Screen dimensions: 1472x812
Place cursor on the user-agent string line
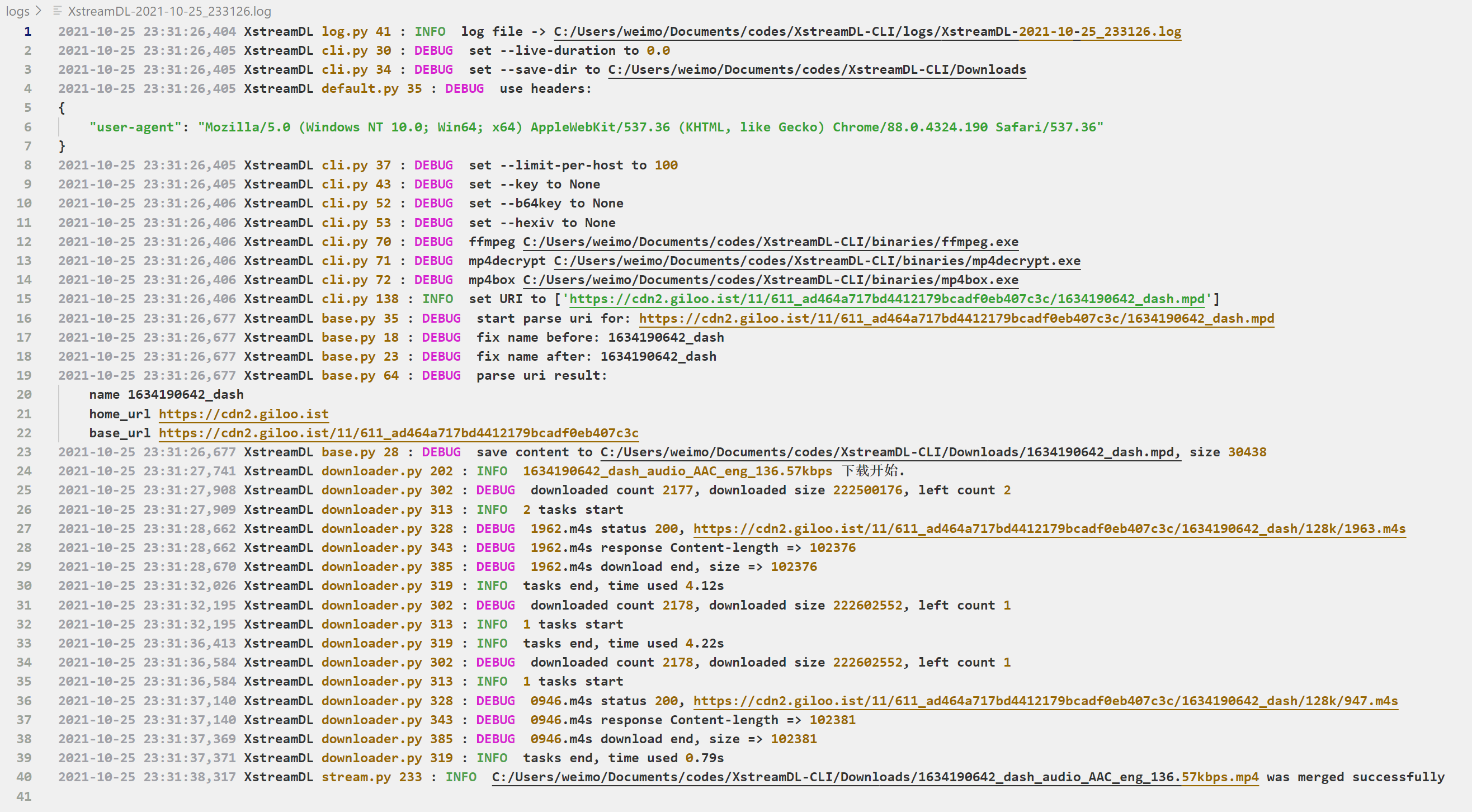[x=596, y=128]
